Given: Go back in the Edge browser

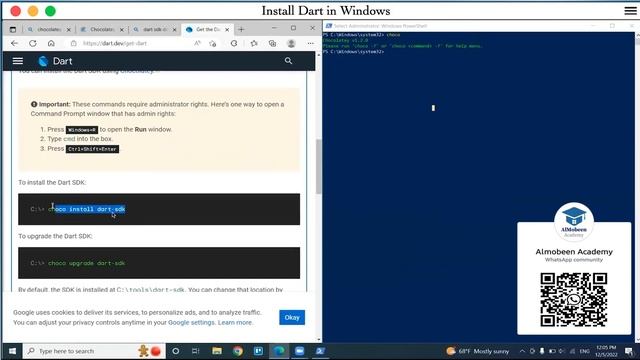Looking at the screenshot, I should click(x=15, y=43).
